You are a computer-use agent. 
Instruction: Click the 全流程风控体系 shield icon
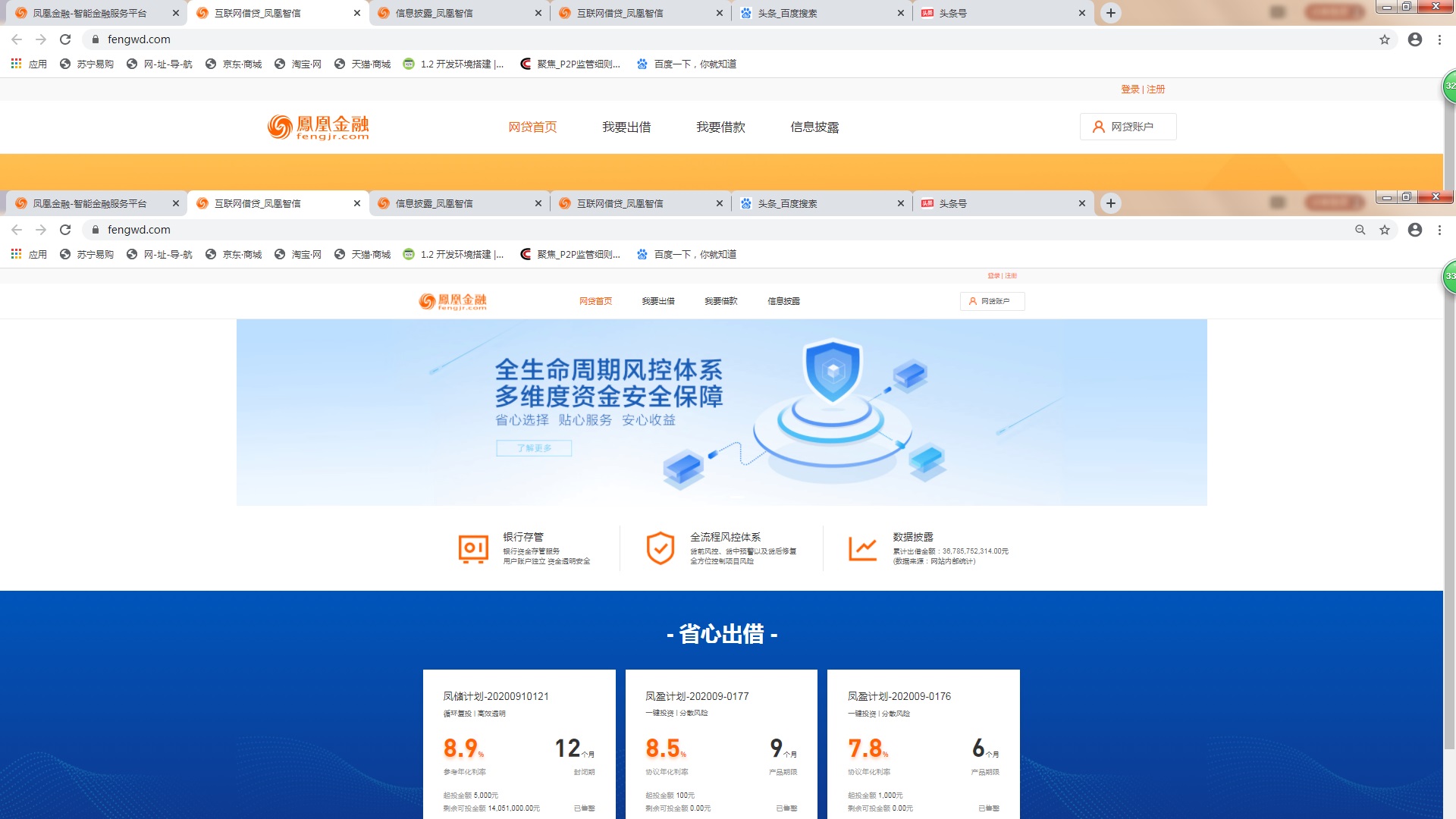[661, 548]
